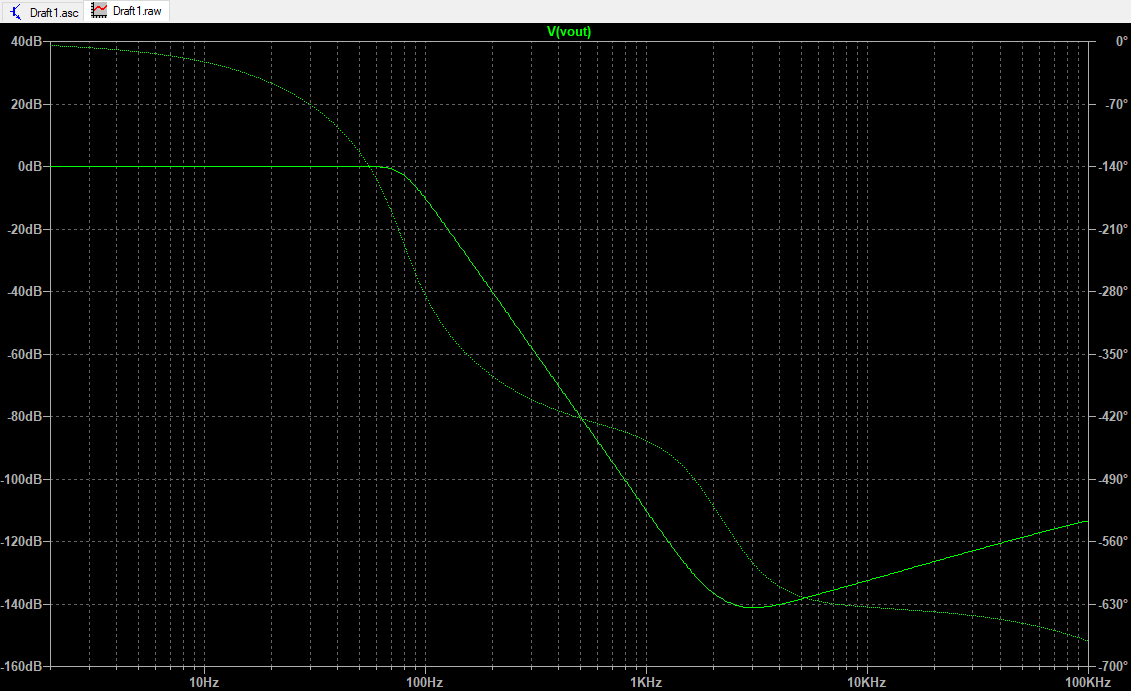The image size is (1131, 691).
Task: Click the V(vout) trace label
Action: click(569, 31)
